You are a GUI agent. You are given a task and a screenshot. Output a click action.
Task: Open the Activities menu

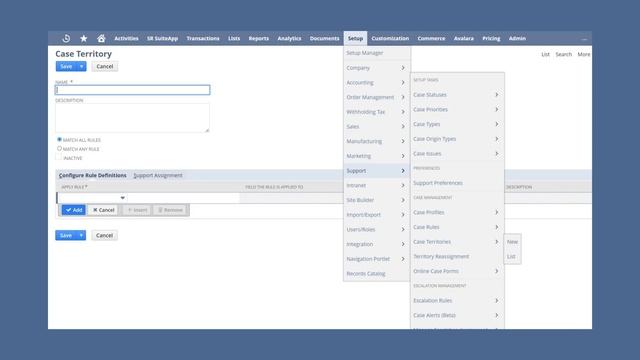click(x=126, y=38)
